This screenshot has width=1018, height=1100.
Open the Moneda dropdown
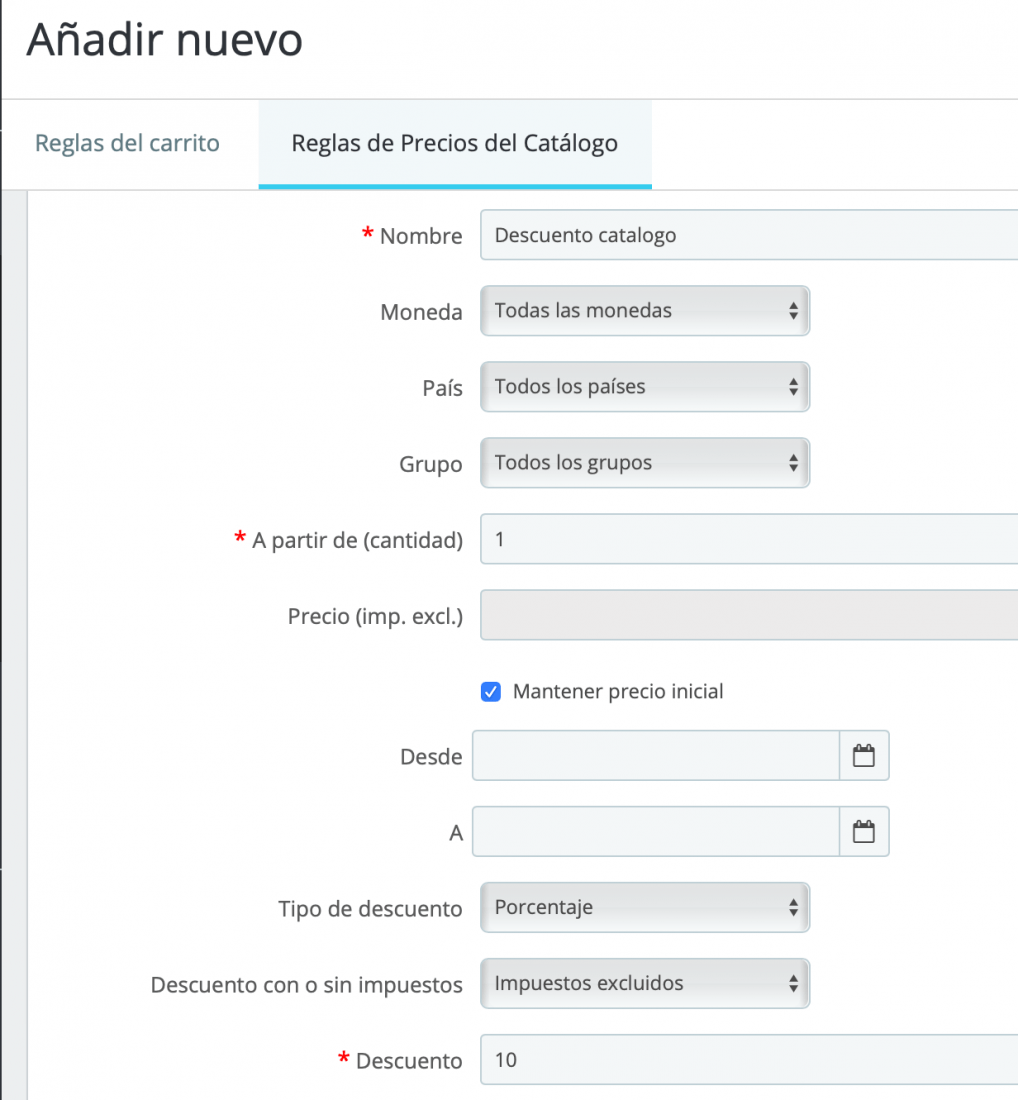click(645, 311)
